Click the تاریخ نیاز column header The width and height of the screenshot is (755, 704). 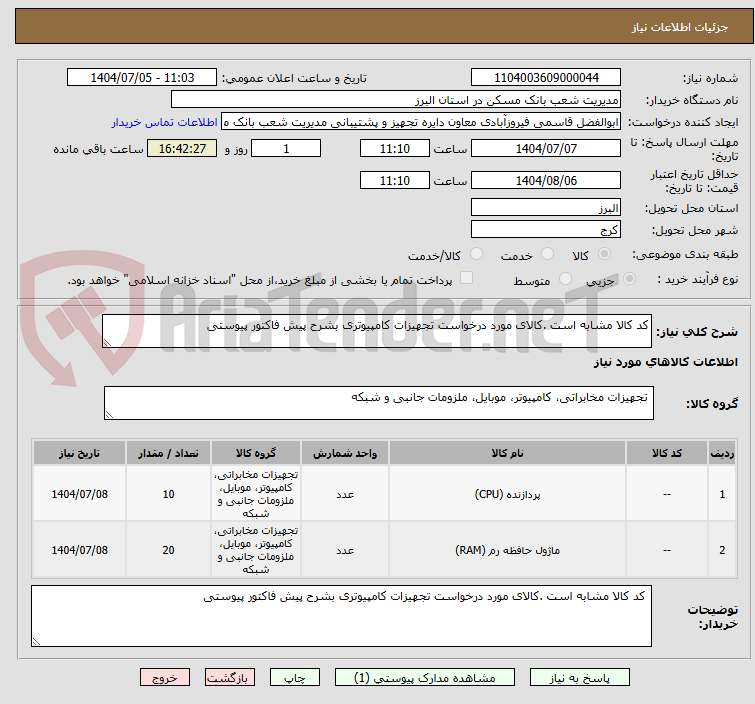tap(79, 453)
